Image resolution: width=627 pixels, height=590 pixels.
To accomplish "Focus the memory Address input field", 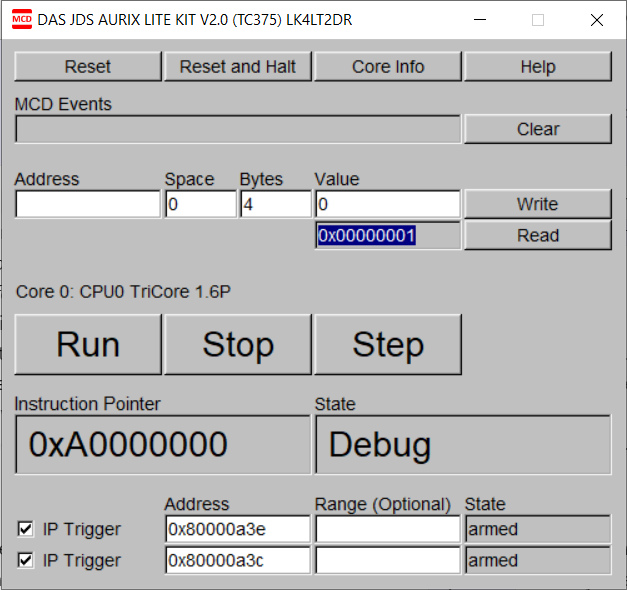I will pyautogui.click(x=88, y=204).
